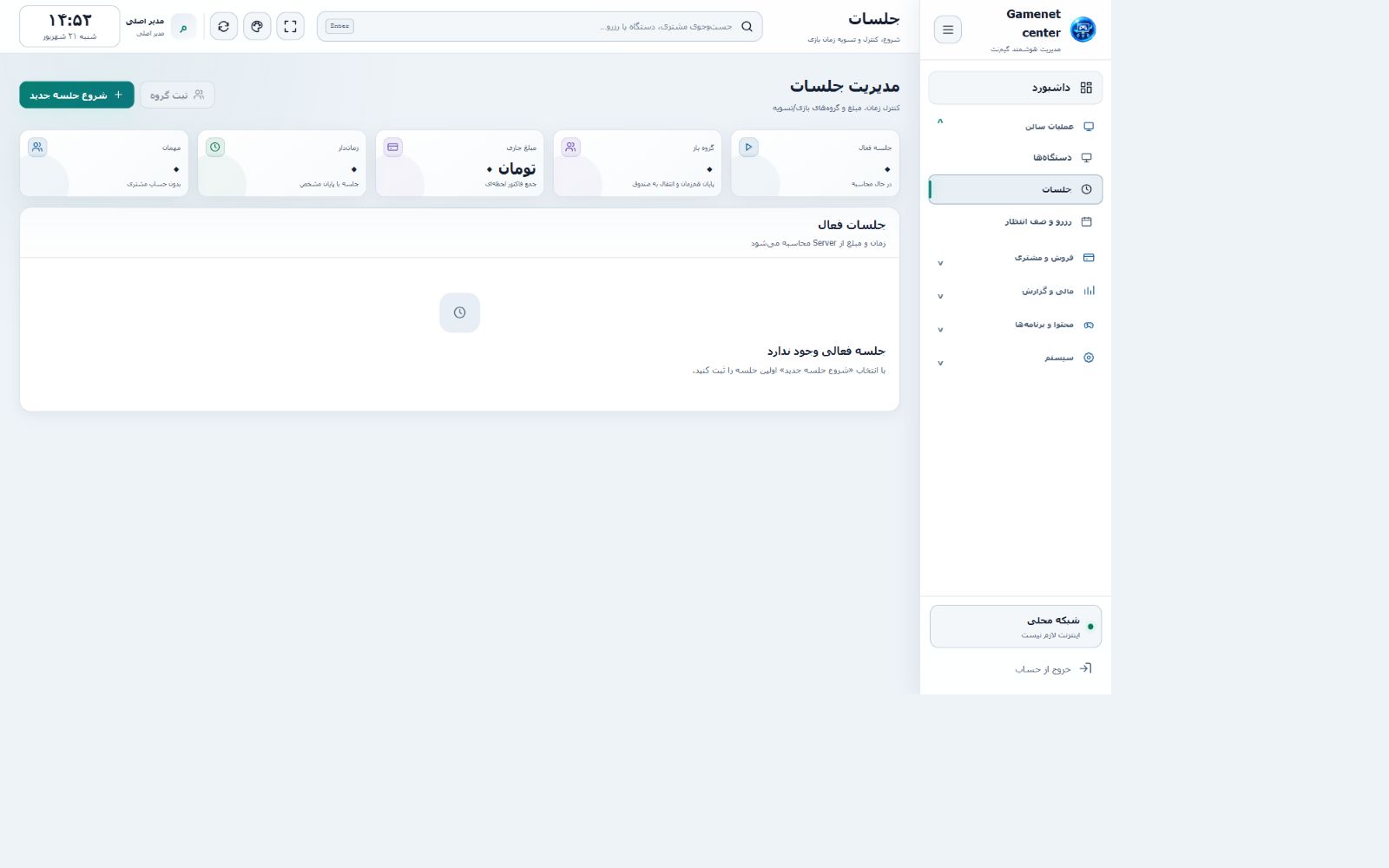Click the card icon on مبلغ جاری card
The height and width of the screenshot is (868, 1389).
(x=393, y=147)
